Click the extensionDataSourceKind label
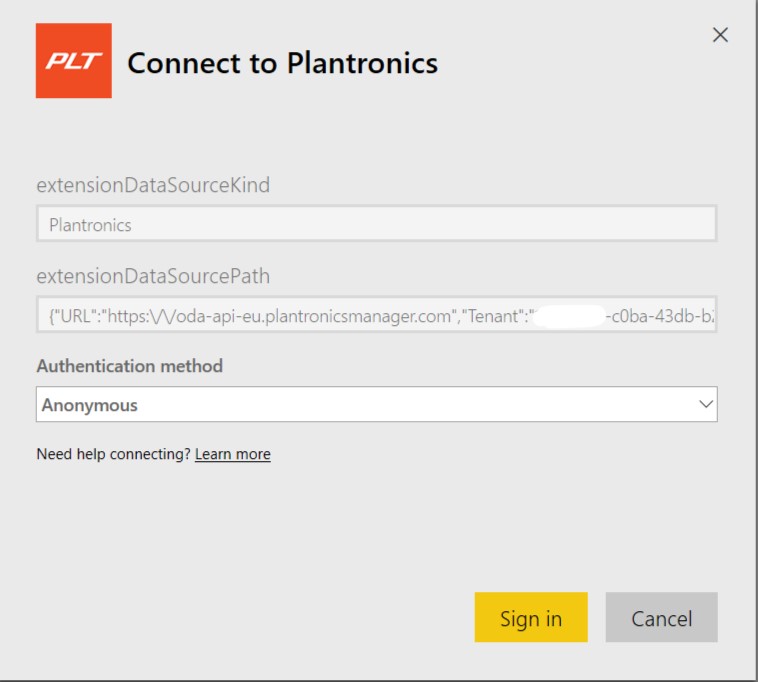758x682 pixels. pyautogui.click(x=153, y=185)
